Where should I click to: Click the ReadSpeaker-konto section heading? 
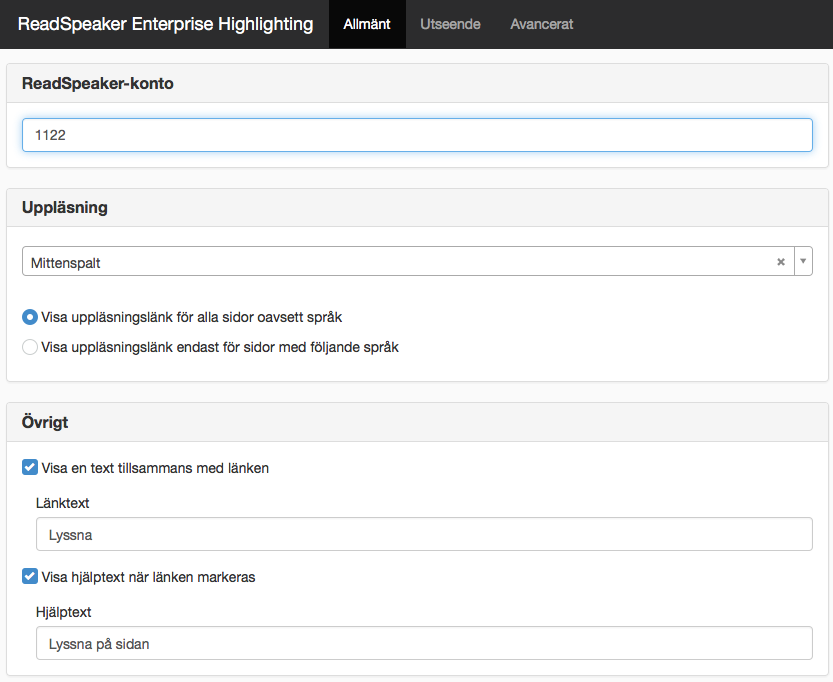click(98, 83)
